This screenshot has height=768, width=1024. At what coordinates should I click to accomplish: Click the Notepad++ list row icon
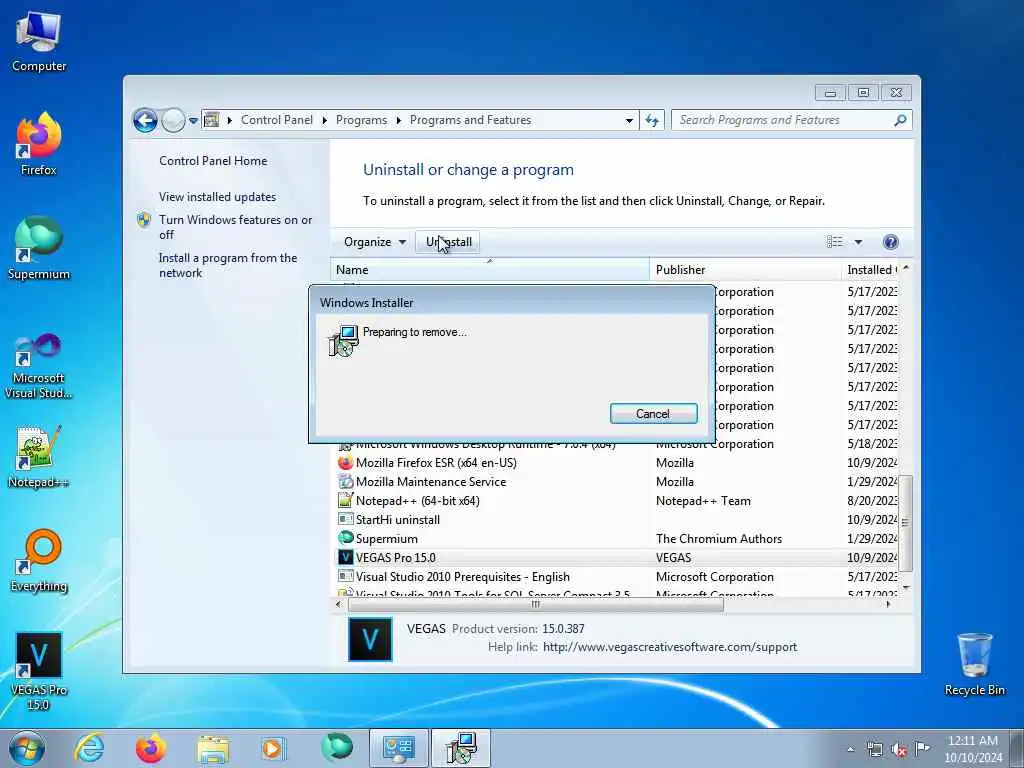pos(345,500)
